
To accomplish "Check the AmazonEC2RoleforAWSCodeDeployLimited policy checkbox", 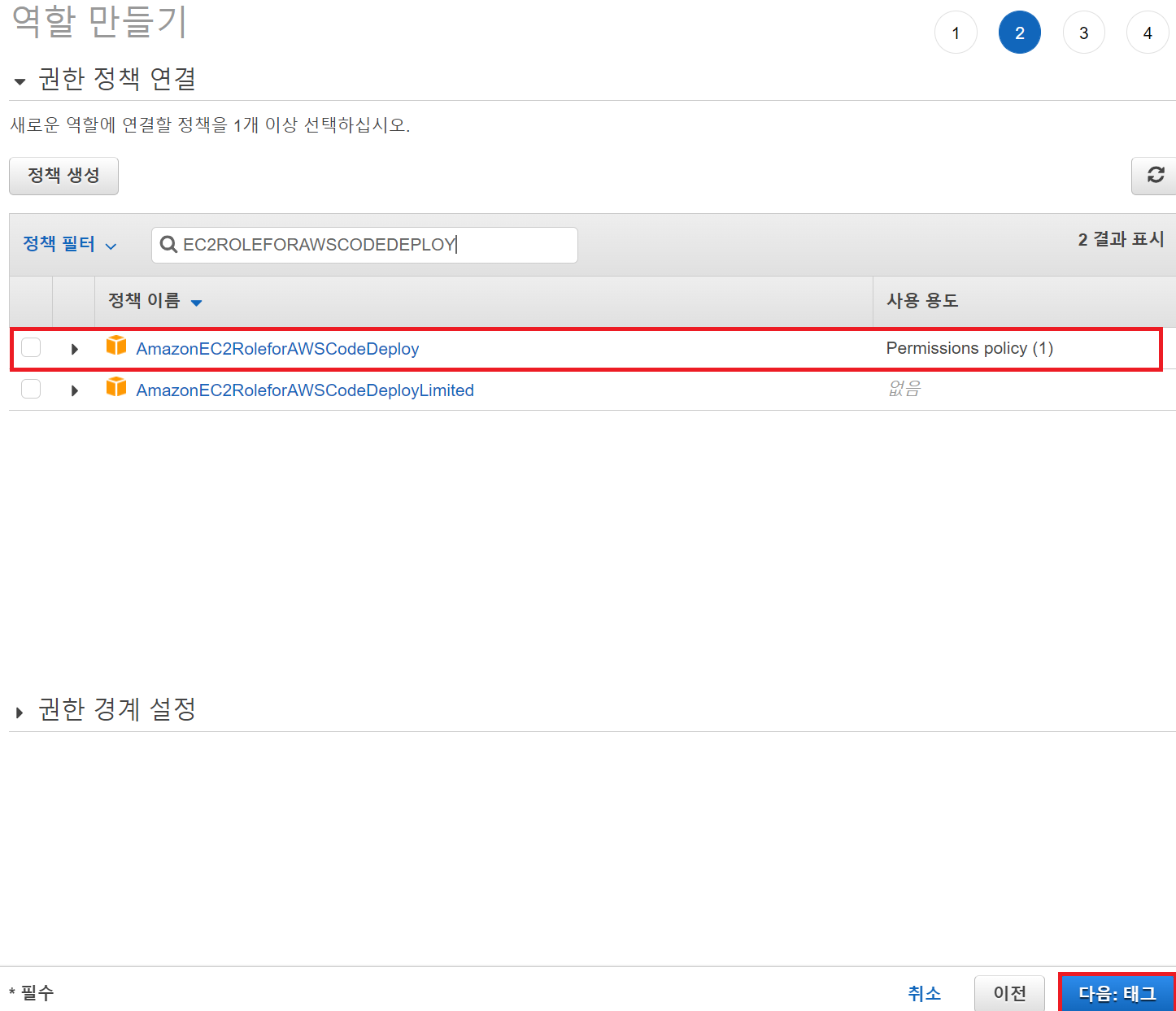I will click(x=31, y=390).
